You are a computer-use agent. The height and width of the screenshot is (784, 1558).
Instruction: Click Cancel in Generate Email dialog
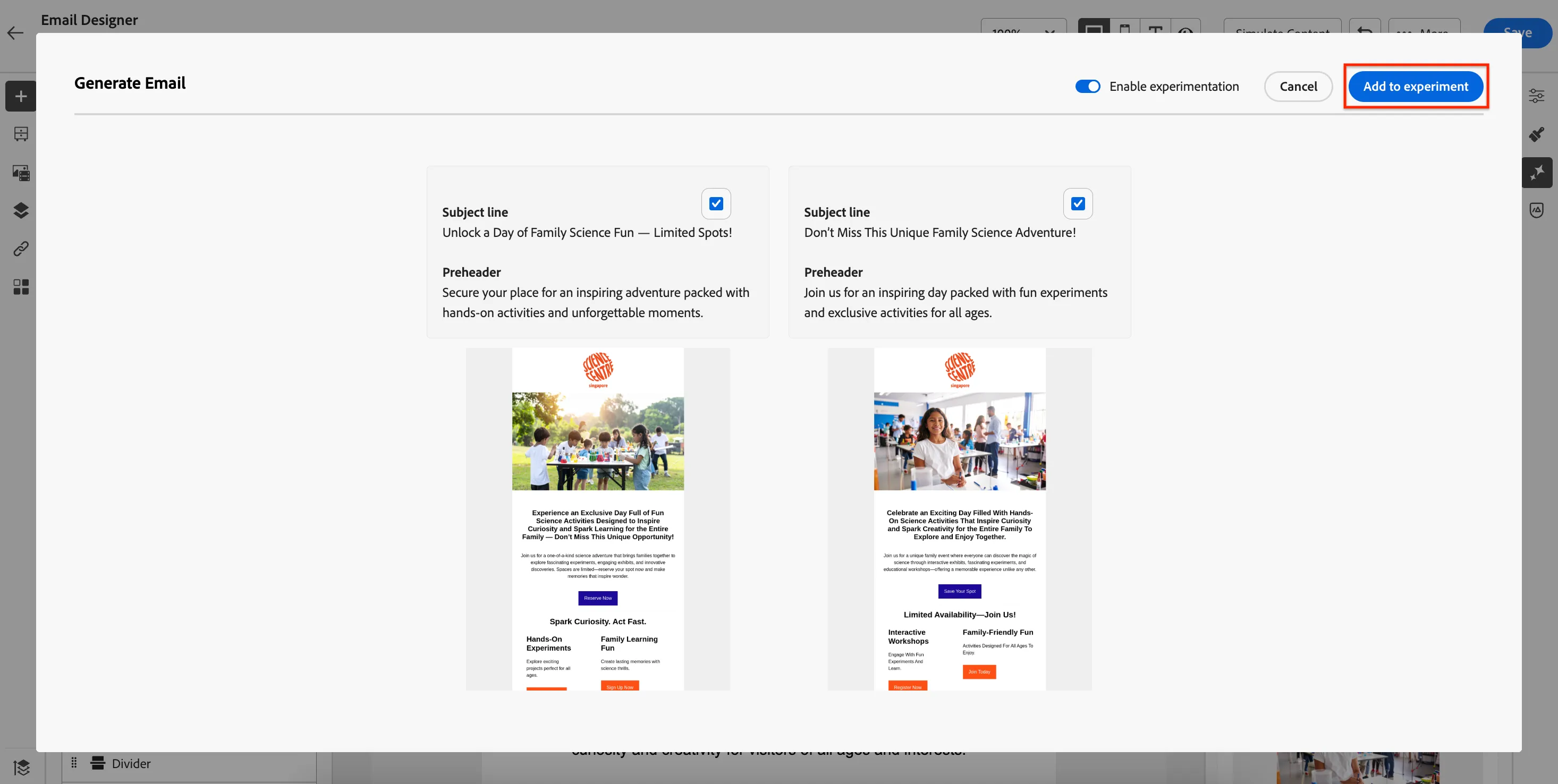click(x=1298, y=87)
